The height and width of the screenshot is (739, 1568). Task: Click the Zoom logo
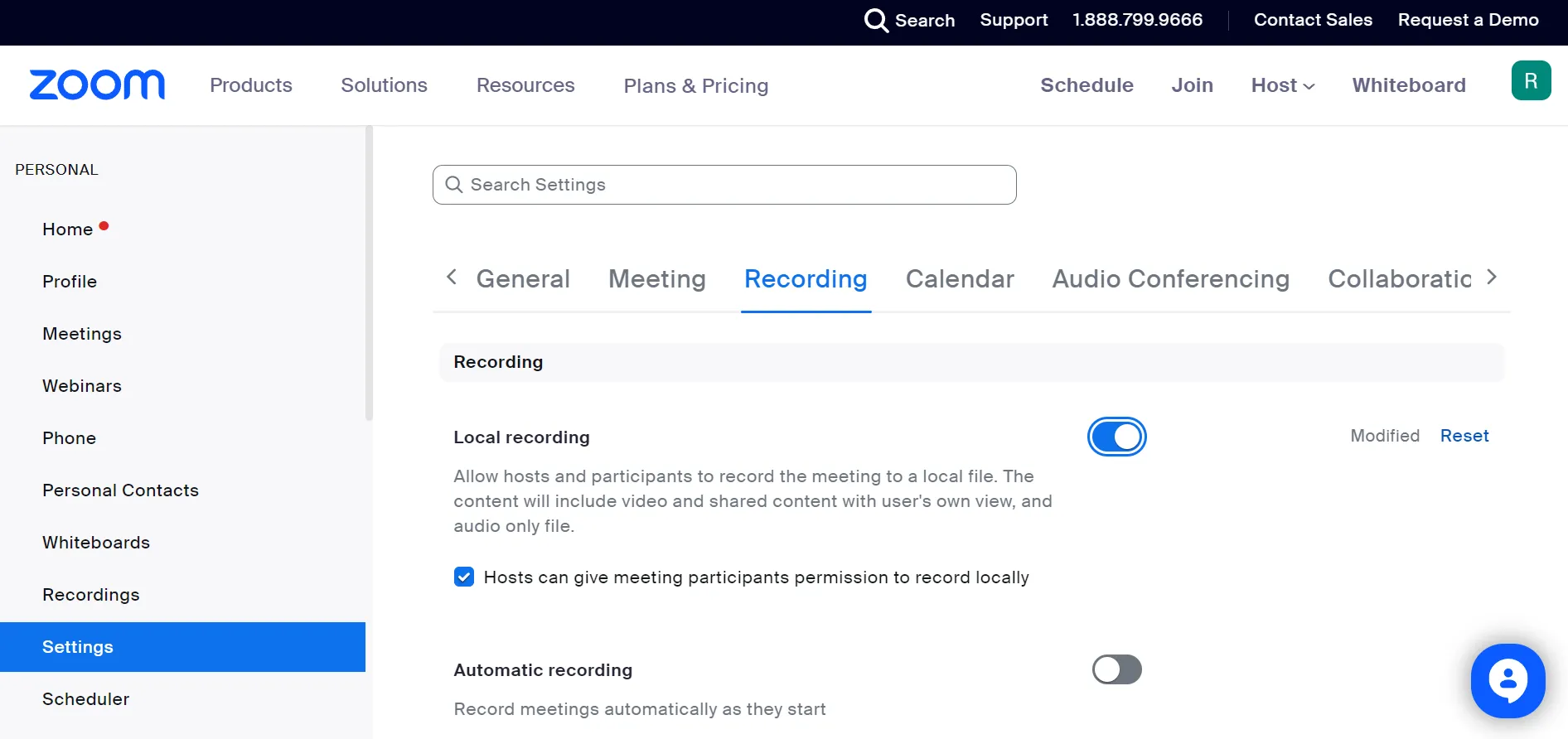97,85
